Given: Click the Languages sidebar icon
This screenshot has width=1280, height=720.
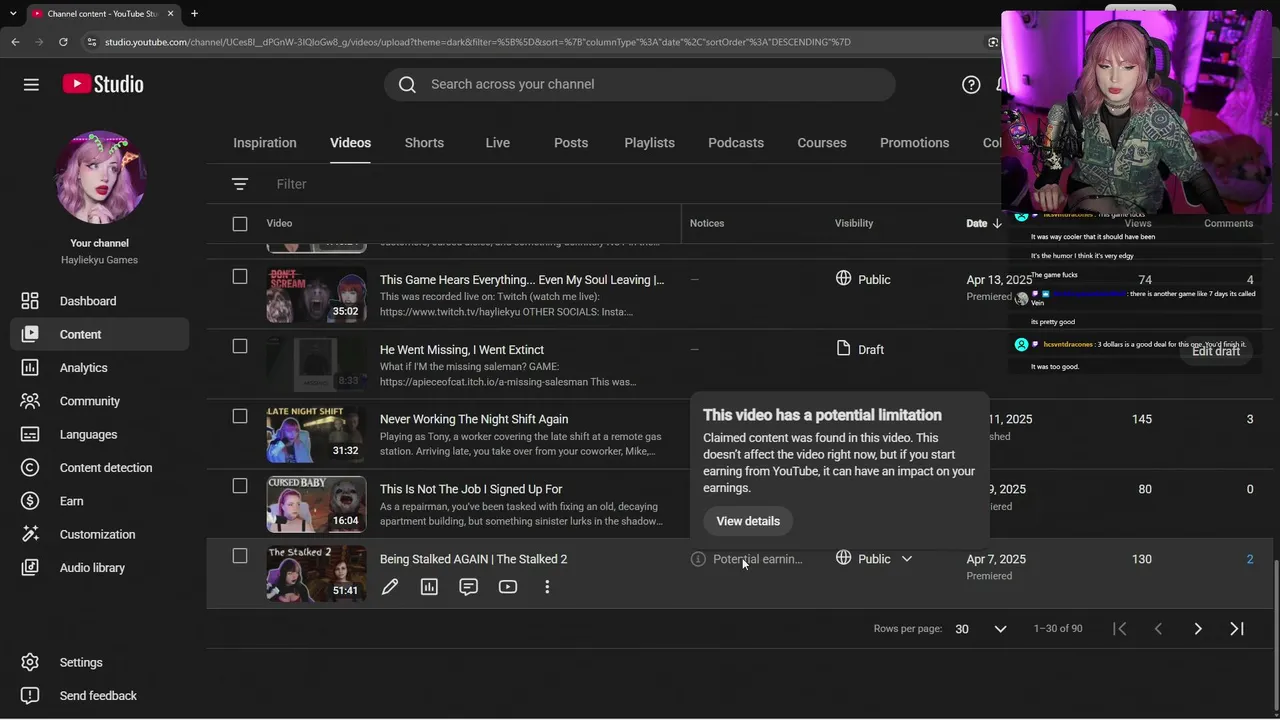Looking at the screenshot, I should [30, 434].
